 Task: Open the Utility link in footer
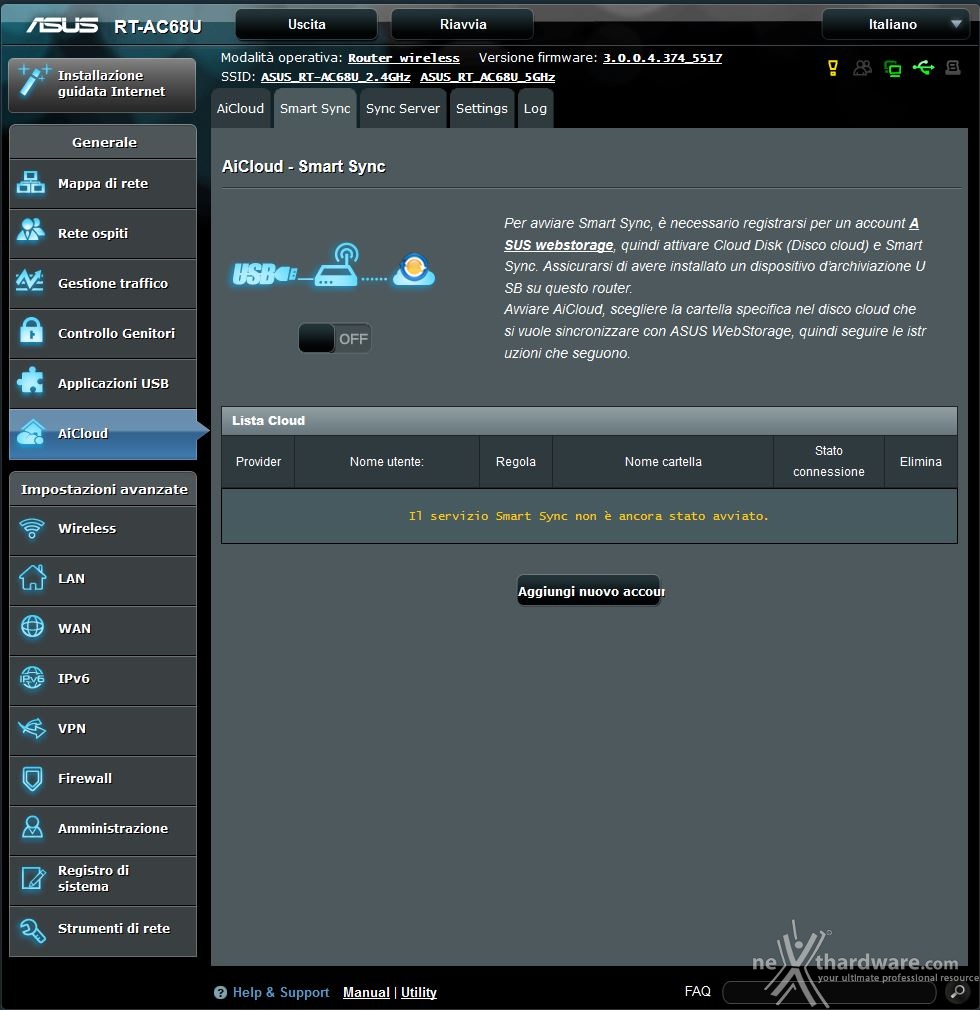[419, 993]
